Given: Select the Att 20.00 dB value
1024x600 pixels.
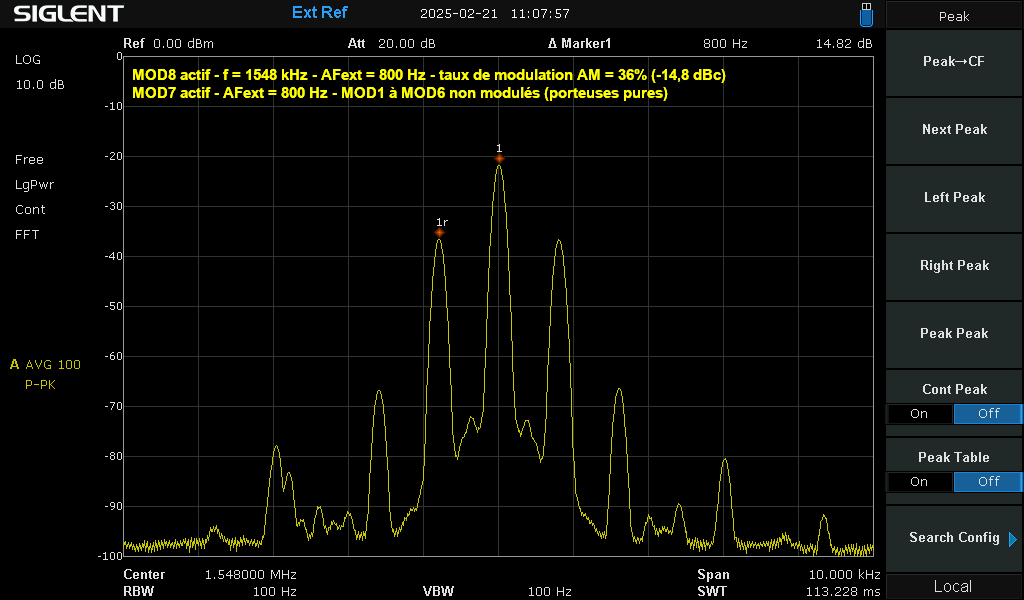Looking at the screenshot, I should (406, 44).
